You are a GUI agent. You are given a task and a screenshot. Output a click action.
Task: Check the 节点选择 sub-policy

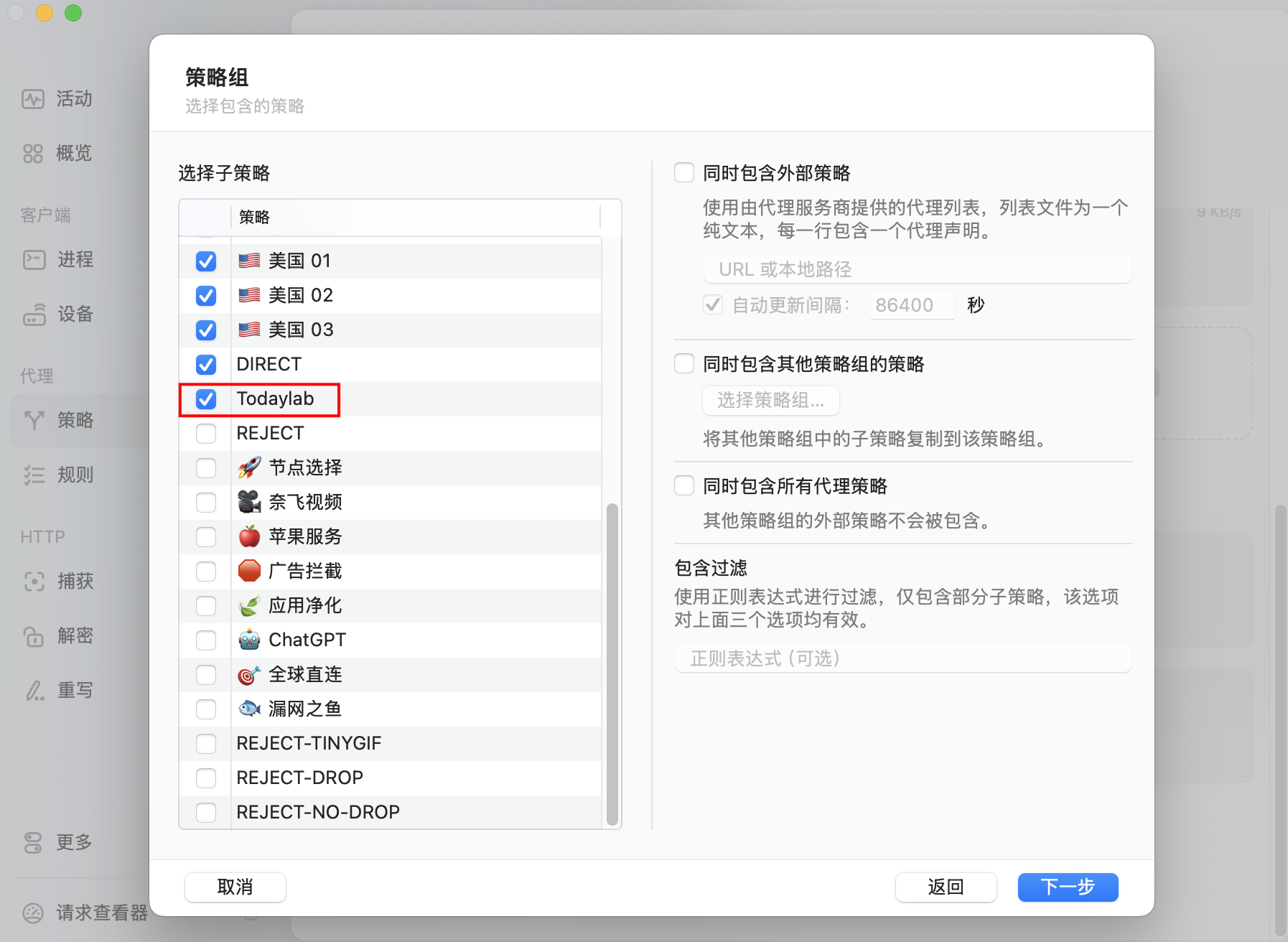coord(206,468)
